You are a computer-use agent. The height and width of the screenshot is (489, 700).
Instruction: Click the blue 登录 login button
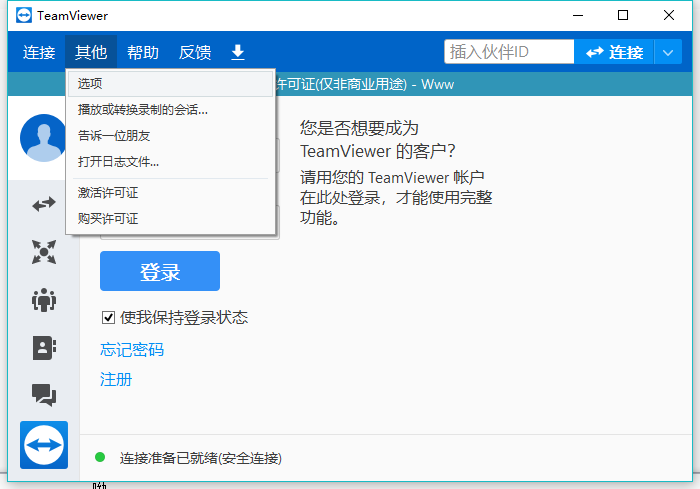click(160, 271)
